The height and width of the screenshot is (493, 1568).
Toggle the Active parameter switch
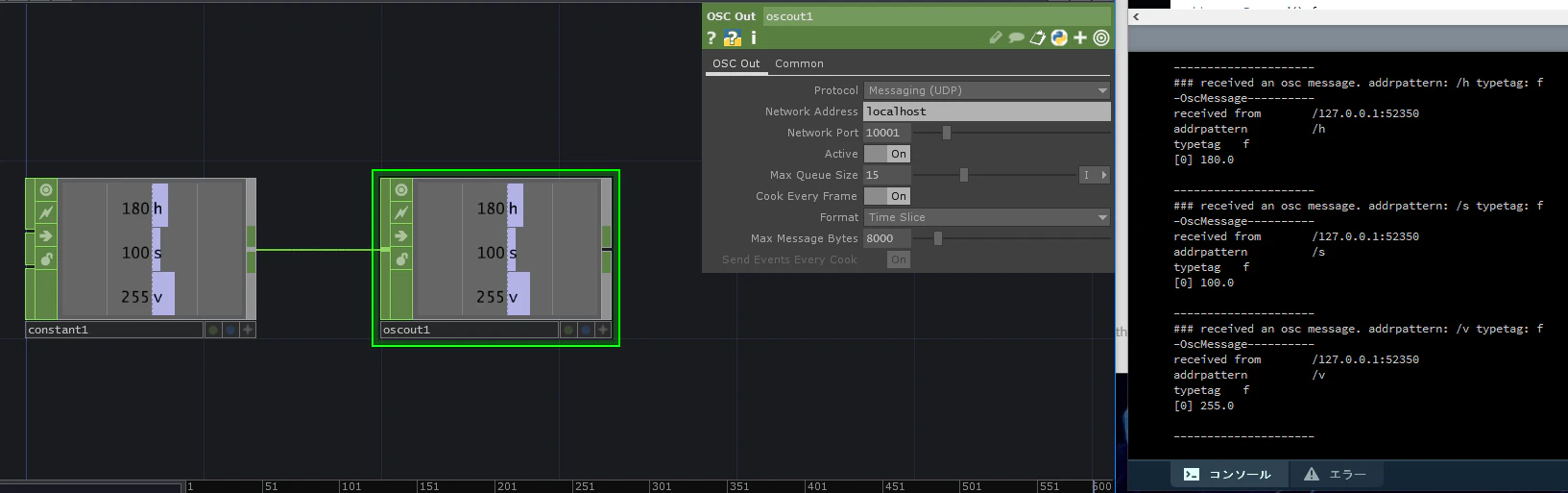point(887,154)
